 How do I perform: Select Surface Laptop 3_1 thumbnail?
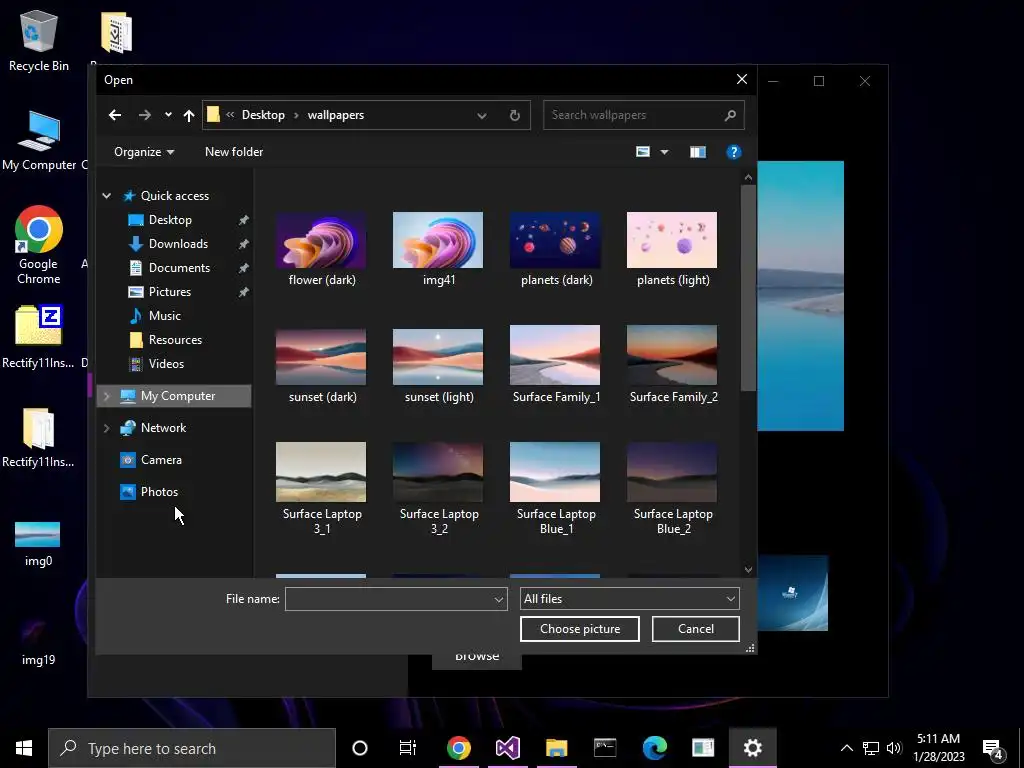321,472
